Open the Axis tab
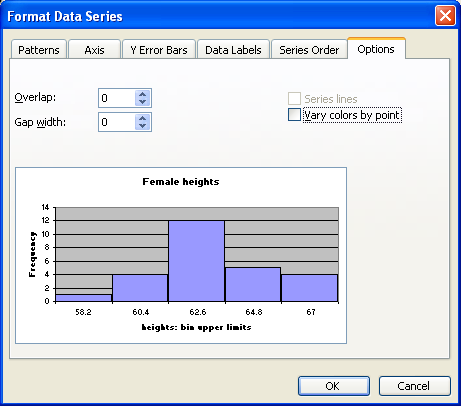This screenshot has width=461, height=406. [94, 50]
